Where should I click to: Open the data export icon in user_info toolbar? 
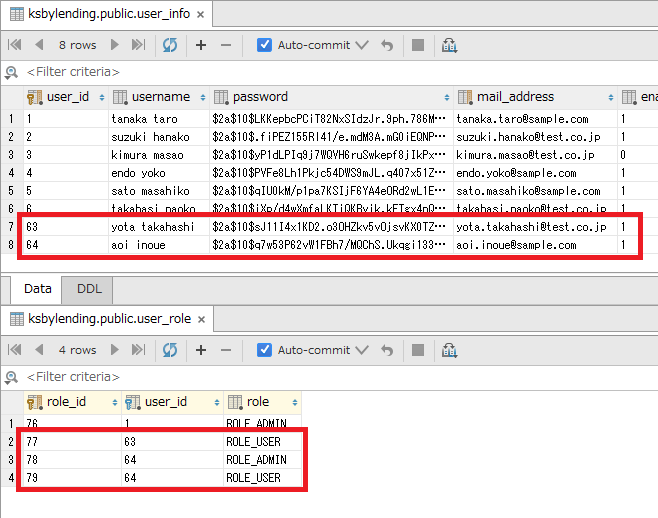pos(449,45)
